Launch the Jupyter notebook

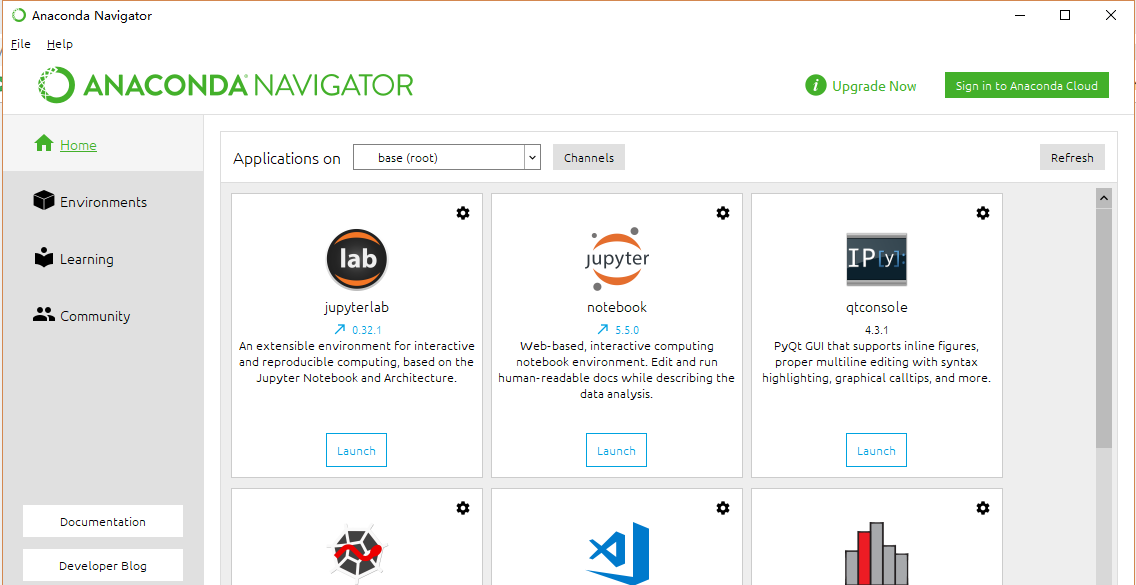(x=617, y=450)
